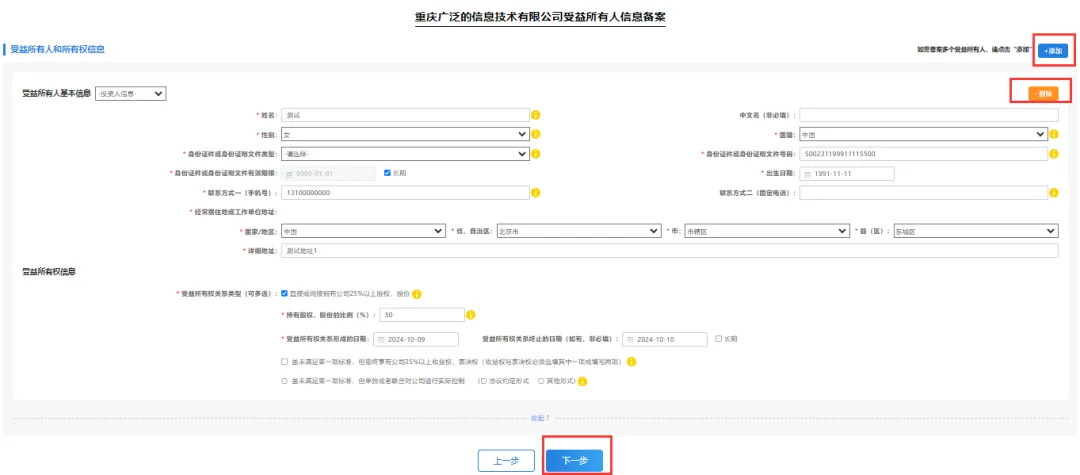The image size is (1080, 475).
Task: Click calendar icon in 出生日期 field
Action: [808, 173]
